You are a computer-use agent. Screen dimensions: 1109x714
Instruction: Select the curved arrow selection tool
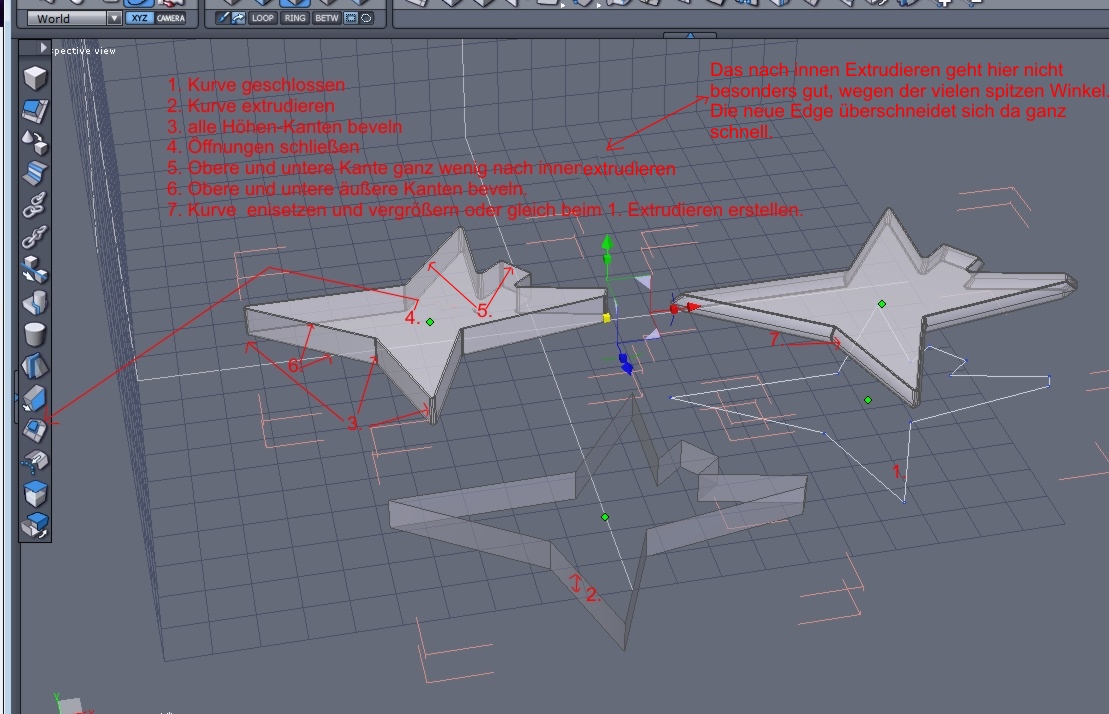click(x=238, y=18)
